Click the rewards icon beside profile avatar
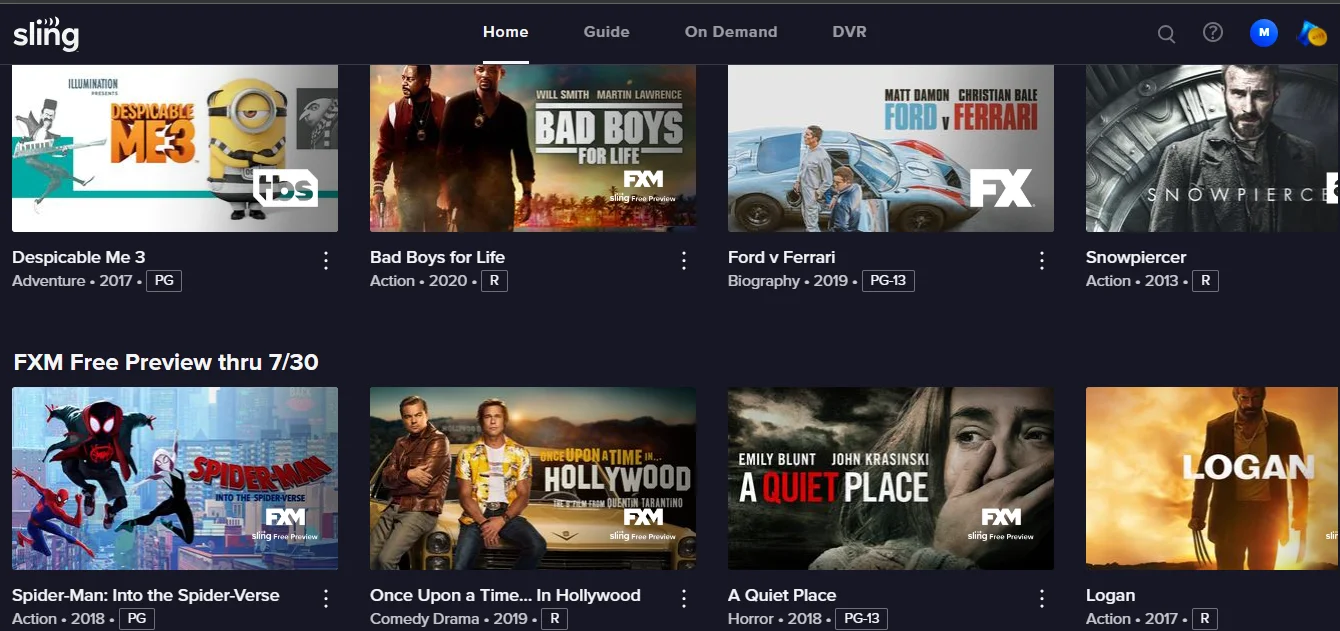Image resolution: width=1340 pixels, height=631 pixels. (x=1311, y=33)
